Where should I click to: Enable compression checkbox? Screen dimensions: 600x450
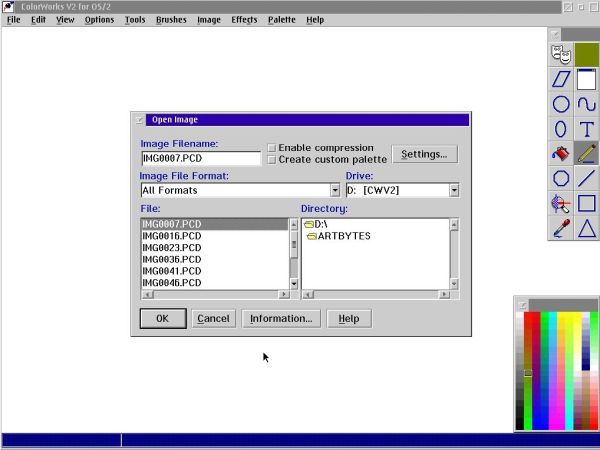click(272, 148)
